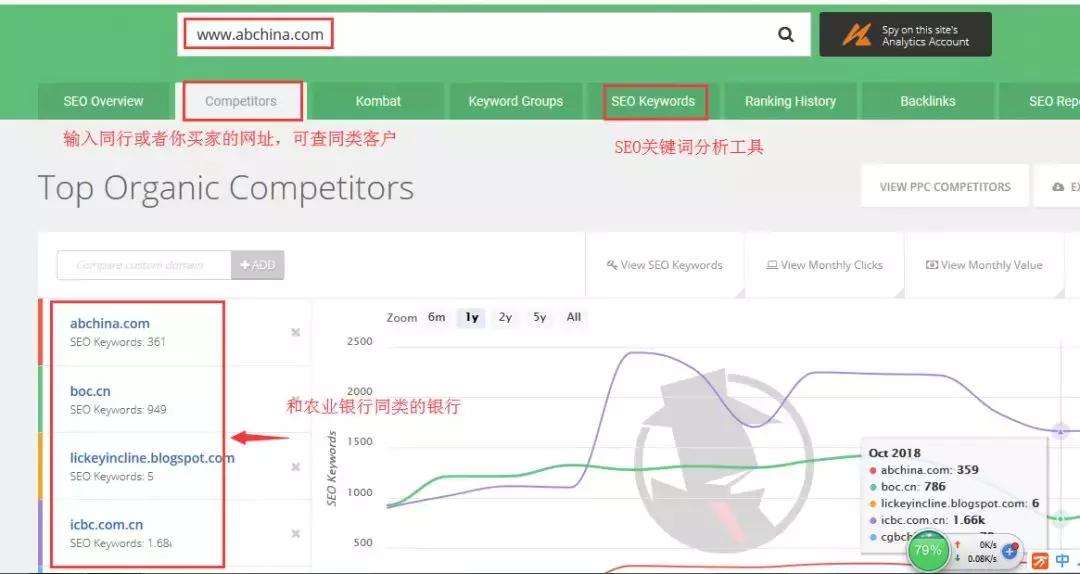The width and height of the screenshot is (1080, 574).
Task: Click the purple icbc.com.cn data point on chart
Action: (x=1061, y=431)
